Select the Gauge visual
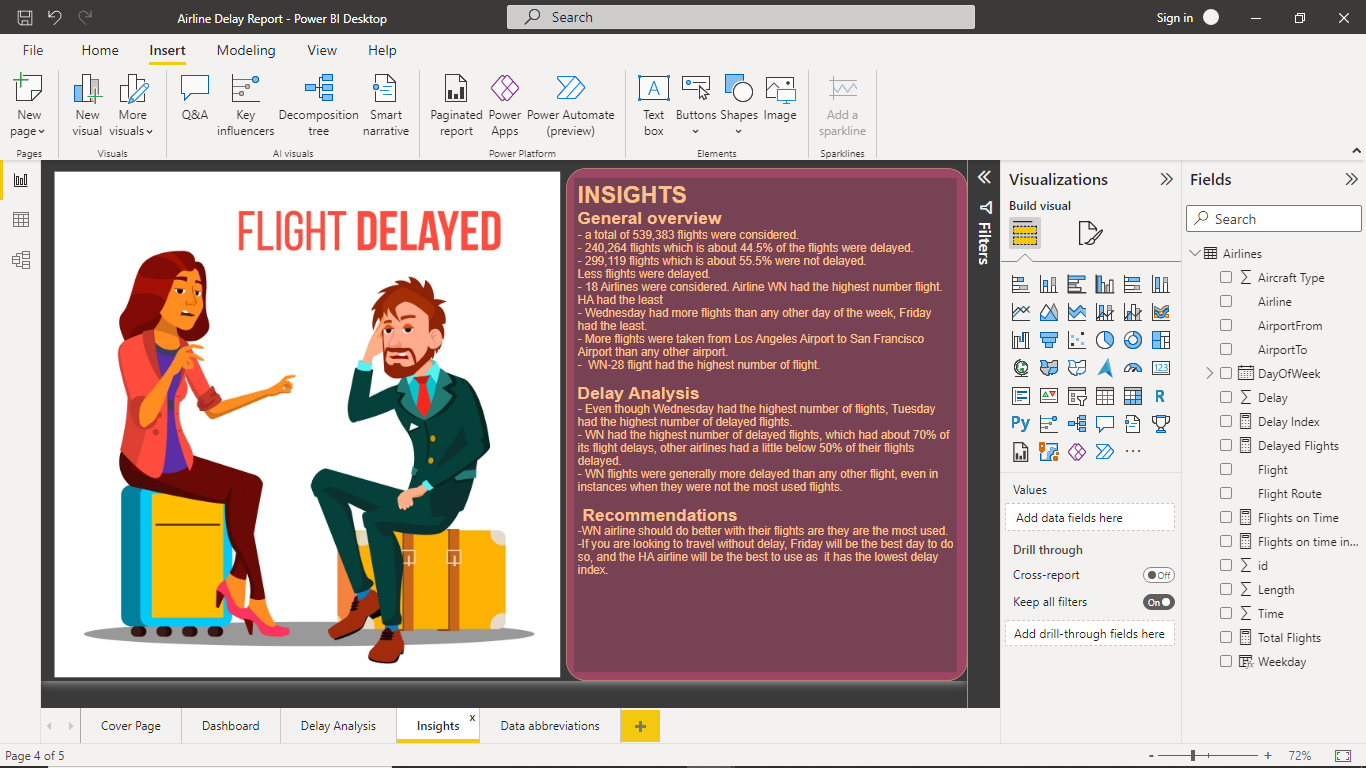Image resolution: width=1366 pixels, height=768 pixels. [1132, 367]
